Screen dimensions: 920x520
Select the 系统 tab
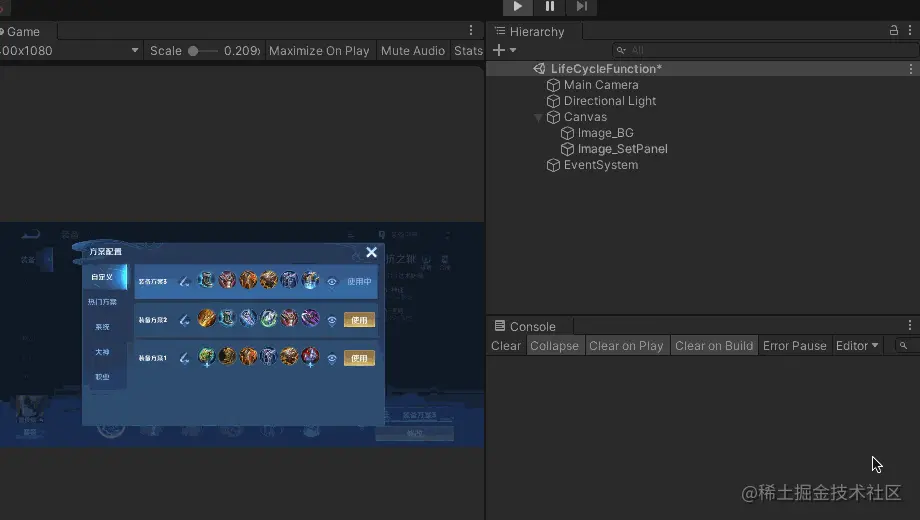[x=103, y=327]
